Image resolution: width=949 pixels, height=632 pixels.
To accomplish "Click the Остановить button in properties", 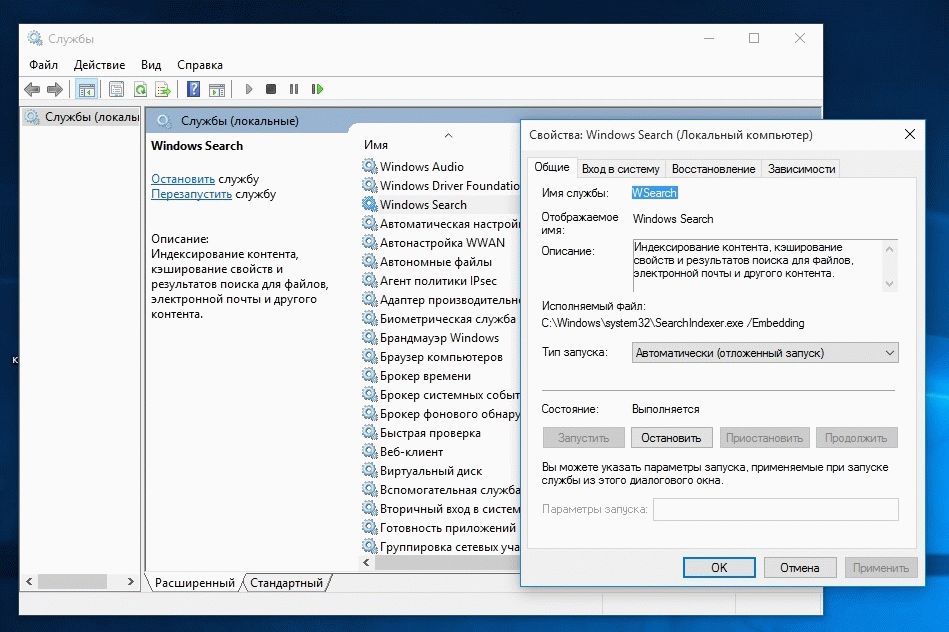I will click(x=671, y=438).
